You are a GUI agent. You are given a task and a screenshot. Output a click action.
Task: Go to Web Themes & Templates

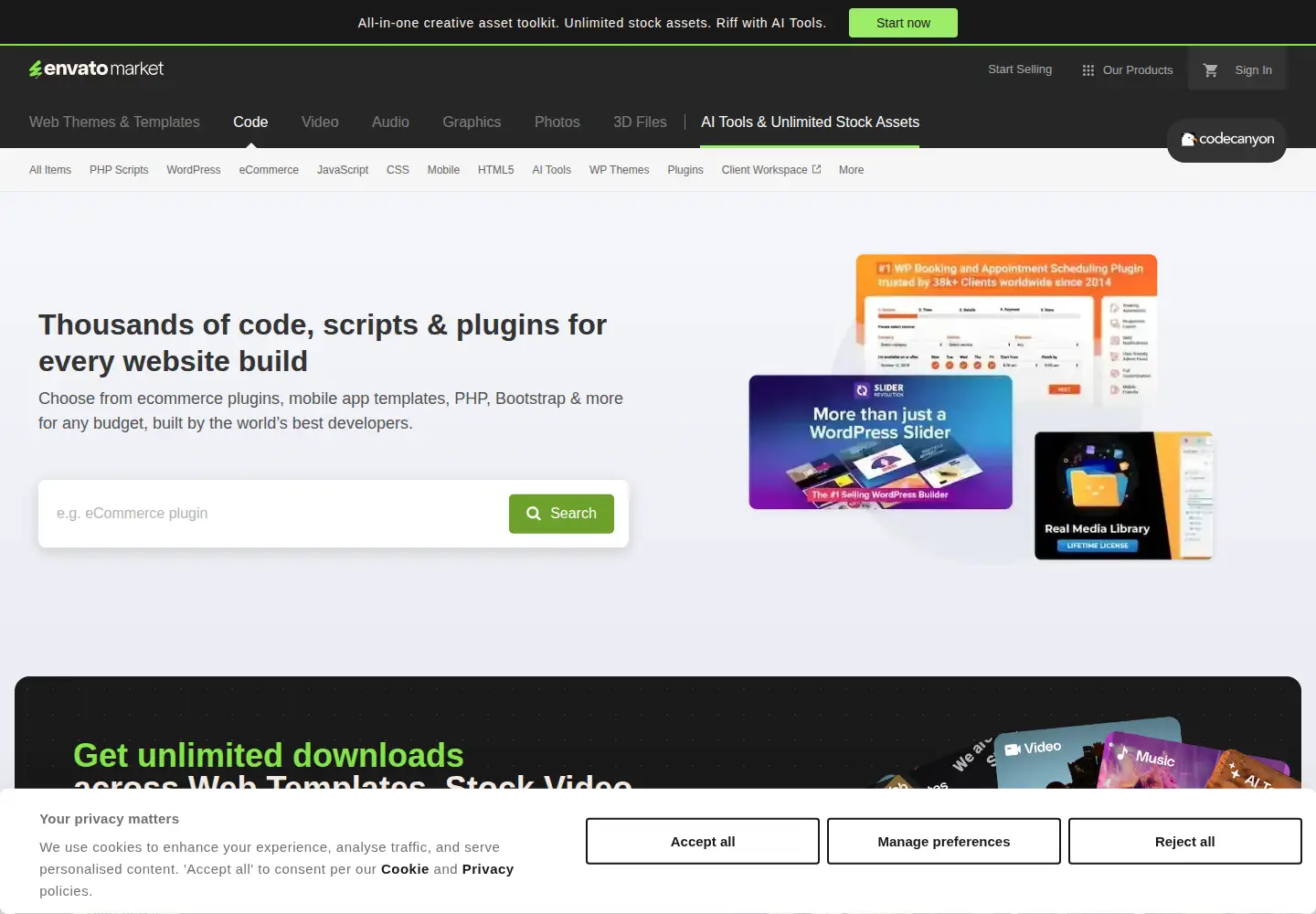tap(114, 122)
